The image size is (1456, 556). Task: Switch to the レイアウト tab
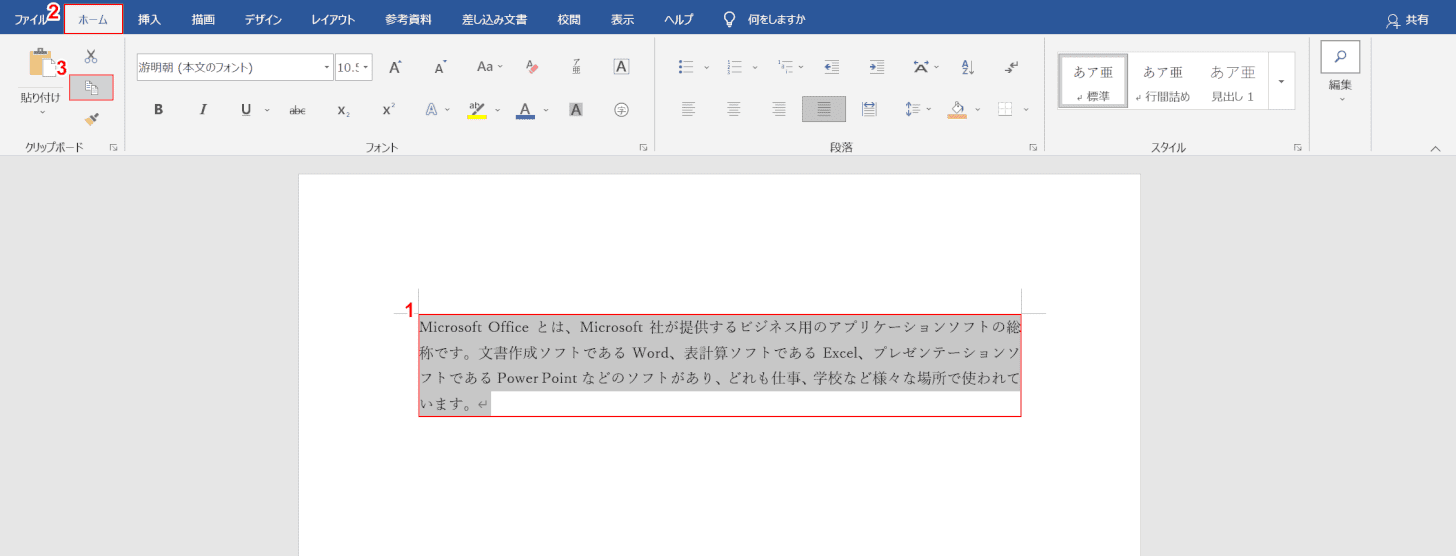pyautogui.click(x=333, y=19)
